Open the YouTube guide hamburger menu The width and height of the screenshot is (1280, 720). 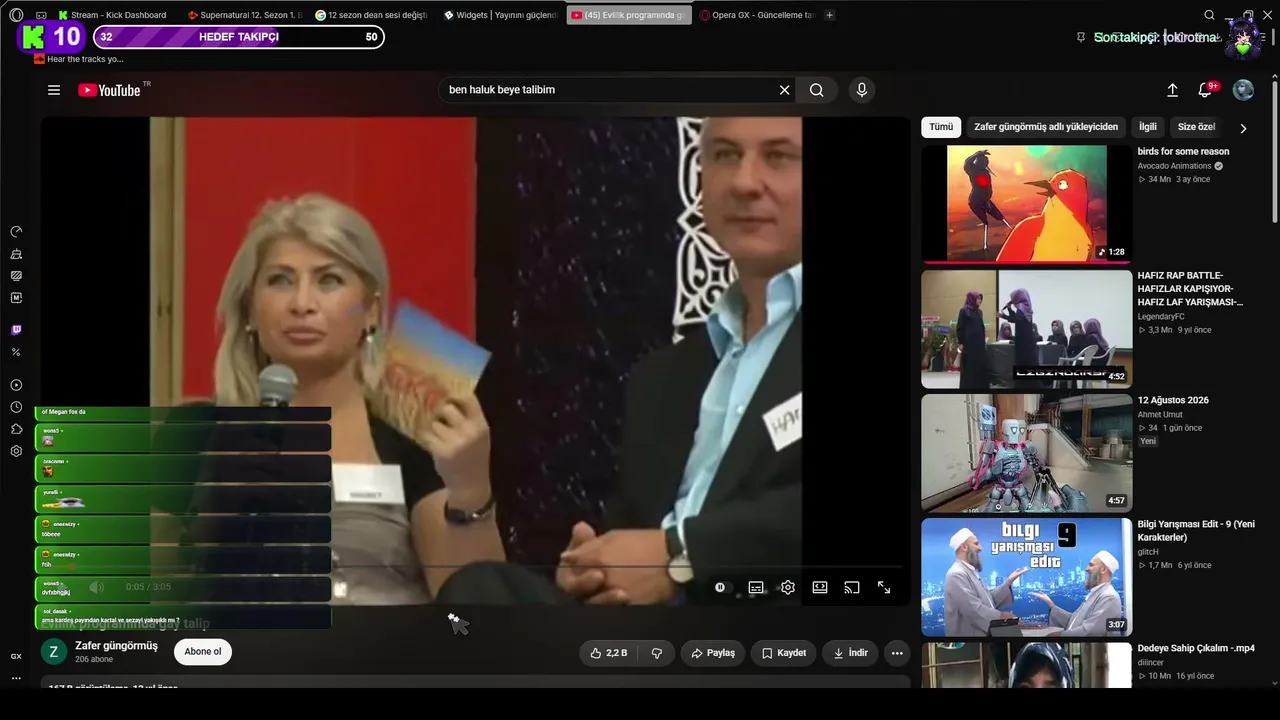pyautogui.click(x=54, y=90)
